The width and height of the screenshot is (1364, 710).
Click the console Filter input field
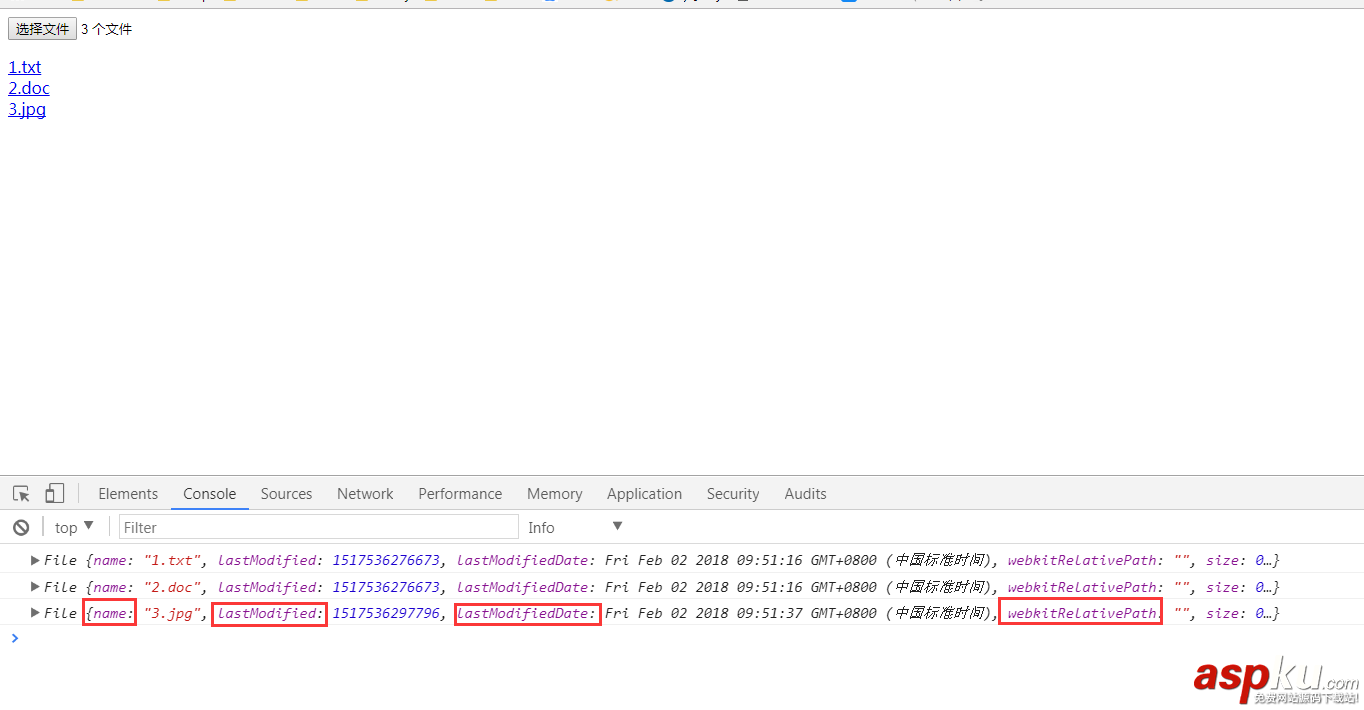tap(318, 528)
